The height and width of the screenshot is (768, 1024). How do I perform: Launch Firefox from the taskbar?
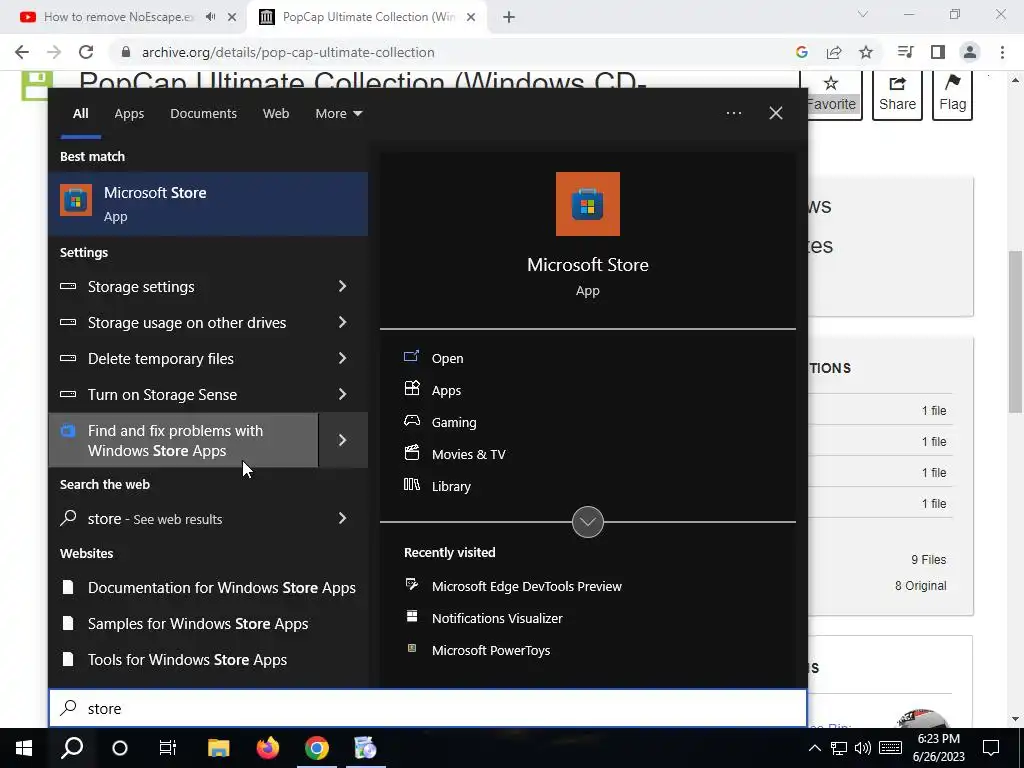(267, 748)
